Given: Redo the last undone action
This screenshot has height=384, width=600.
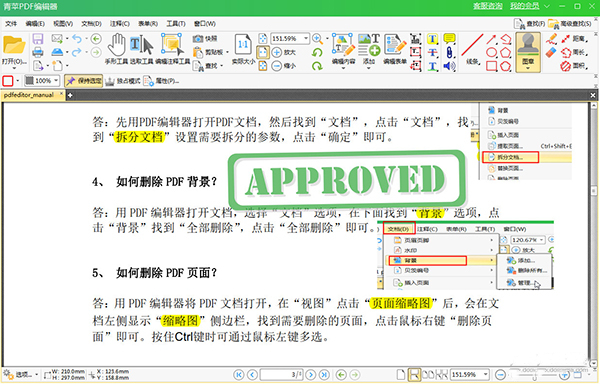Looking at the screenshot, I should point(77,52).
